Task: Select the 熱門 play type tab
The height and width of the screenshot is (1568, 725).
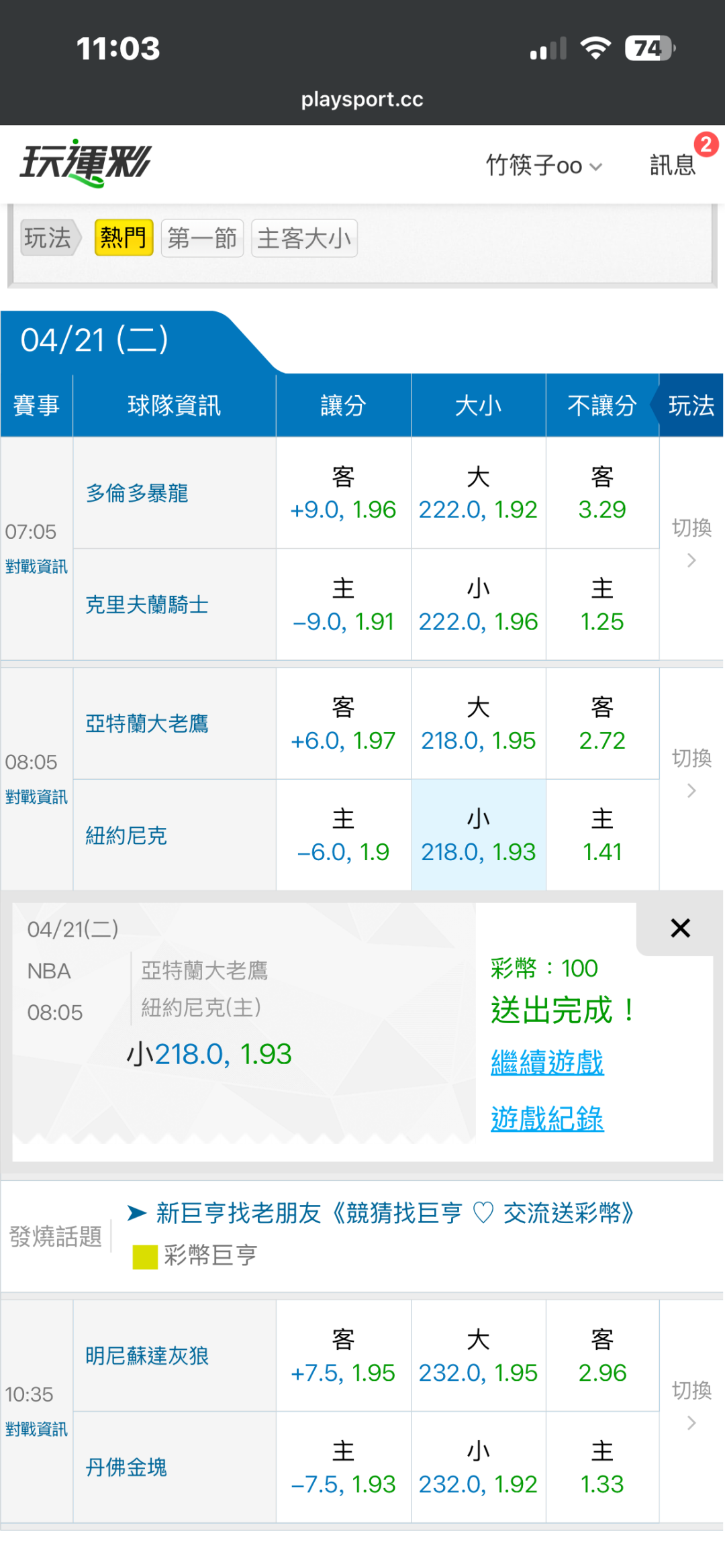Action: 124,238
